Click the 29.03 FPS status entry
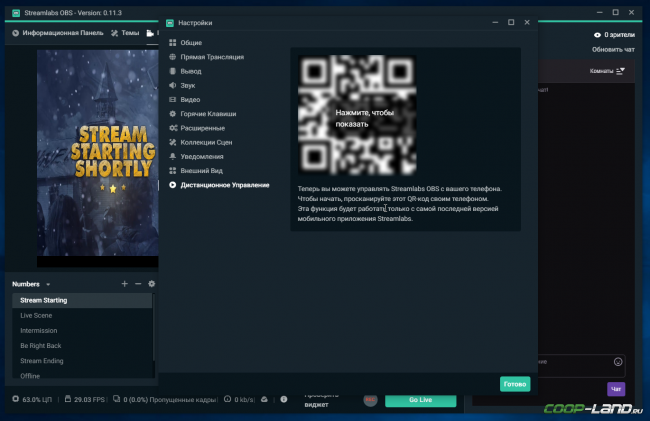 [85, 399]
